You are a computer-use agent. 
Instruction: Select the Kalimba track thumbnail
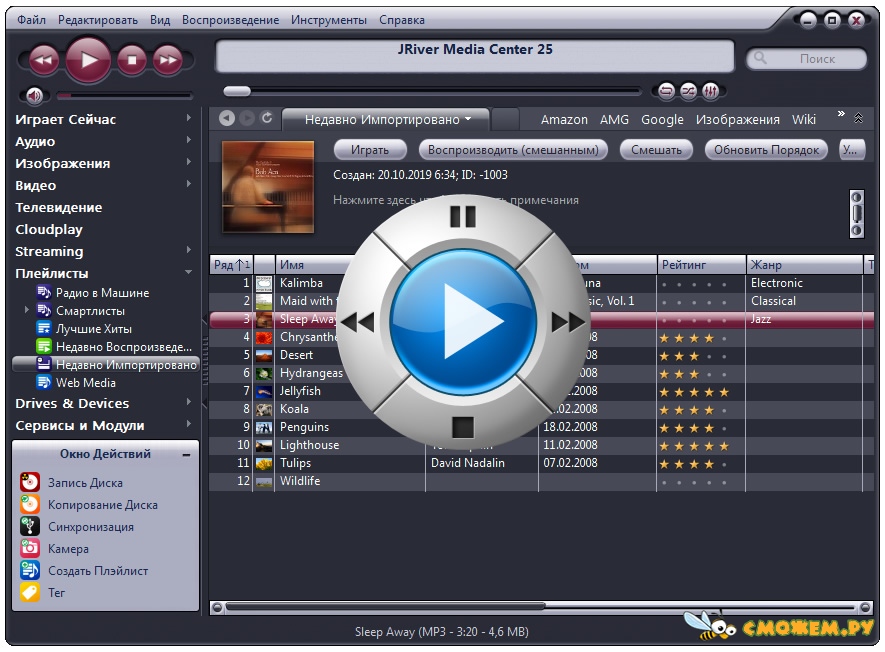coord(264,283)
